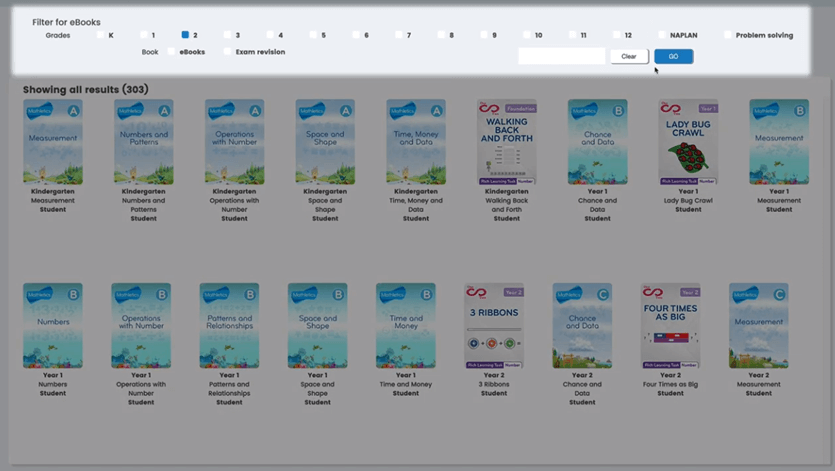Screen dimensions: 835x471
Task: Open Kindergarten Measurement book cover
Action: 53,142
